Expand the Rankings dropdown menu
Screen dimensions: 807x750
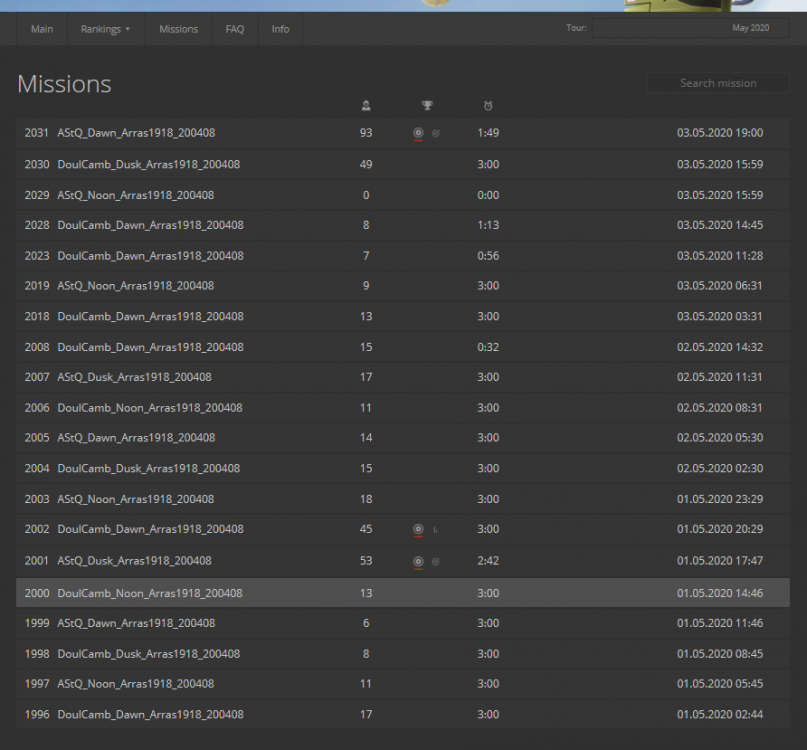105,29
